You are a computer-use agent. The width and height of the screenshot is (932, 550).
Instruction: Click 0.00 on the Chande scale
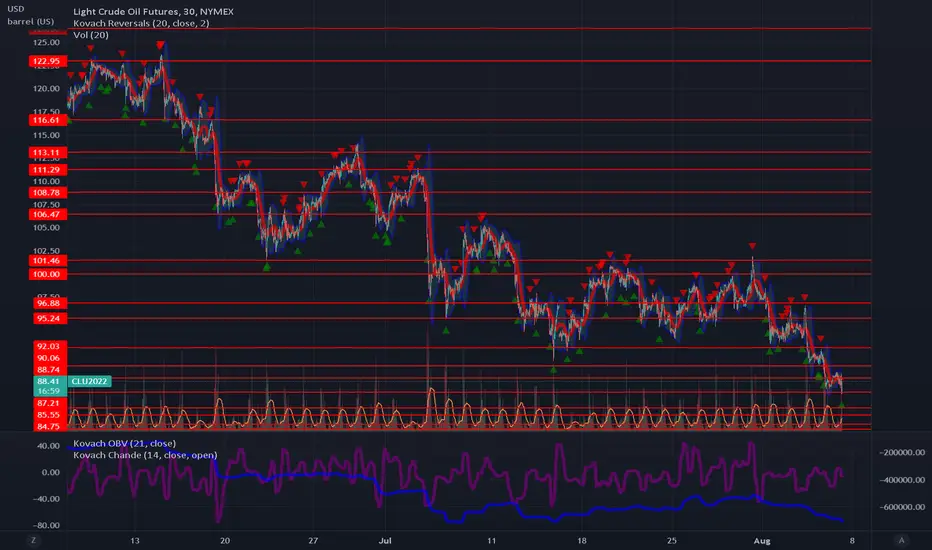(51, 472)
